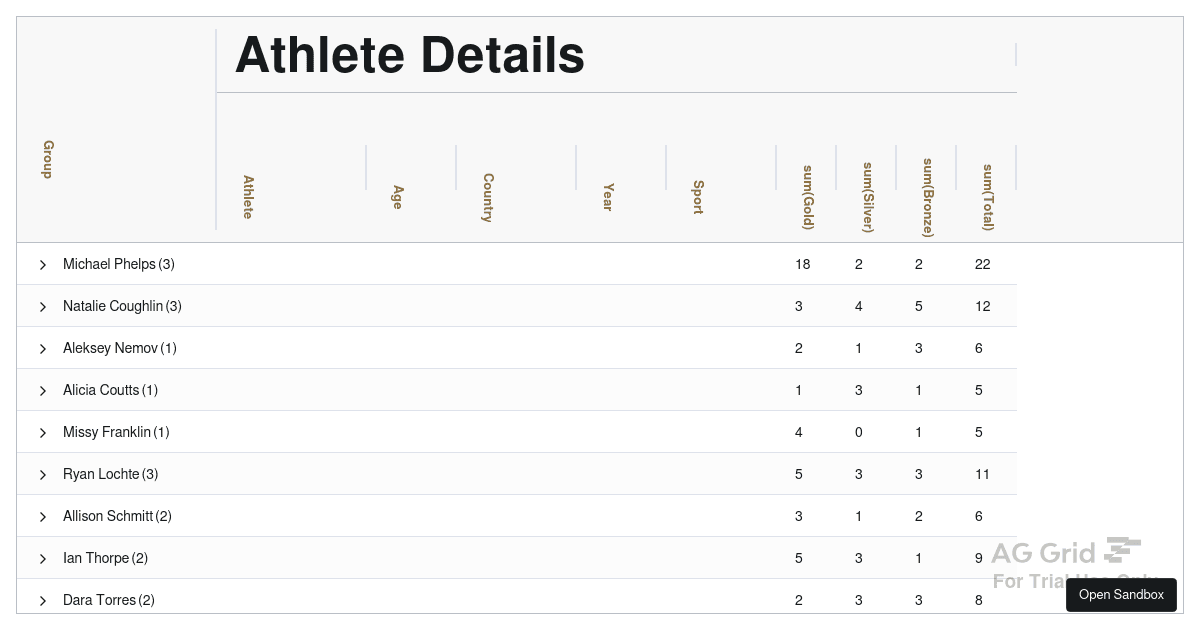
Task: Sort by the Athlete column header
Action: [x=248, y=197]
